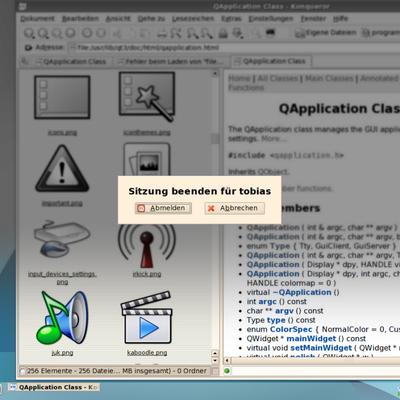
Task: Select the picture frame image thumbnail
Action: 147,160
